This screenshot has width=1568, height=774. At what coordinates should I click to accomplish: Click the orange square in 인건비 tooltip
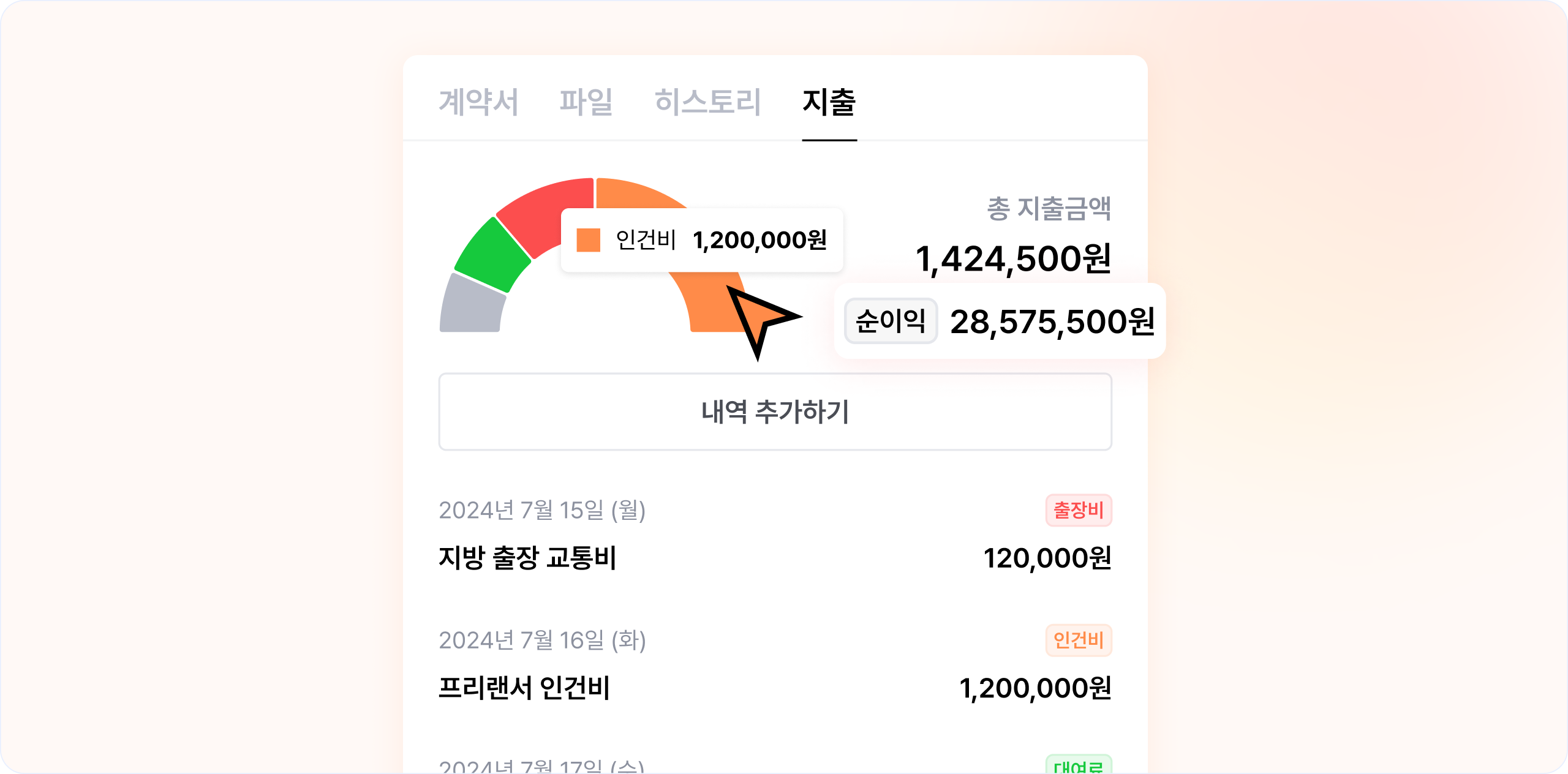(588, 240)
